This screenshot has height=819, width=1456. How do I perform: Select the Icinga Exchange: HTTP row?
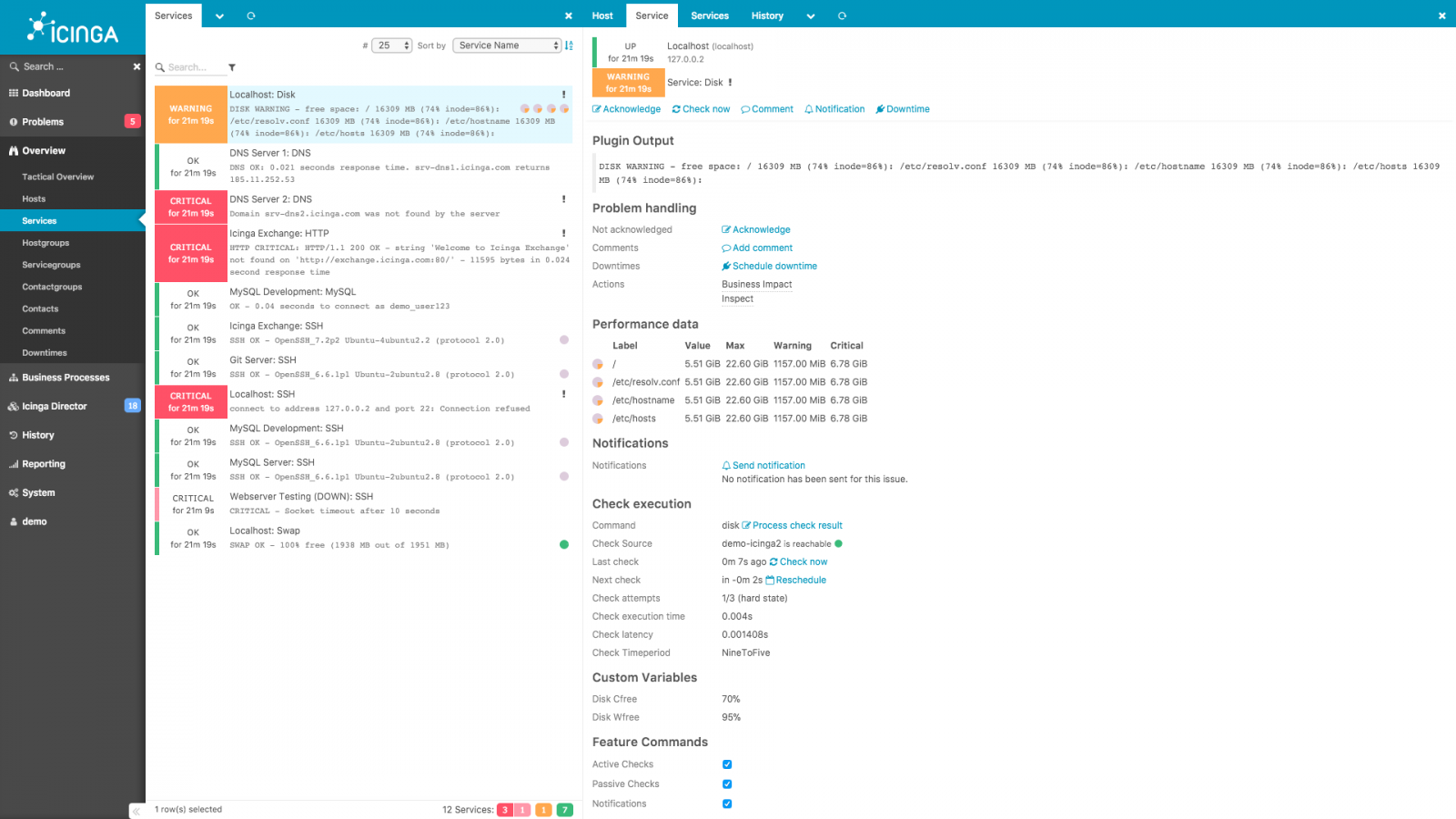[364, 253]
